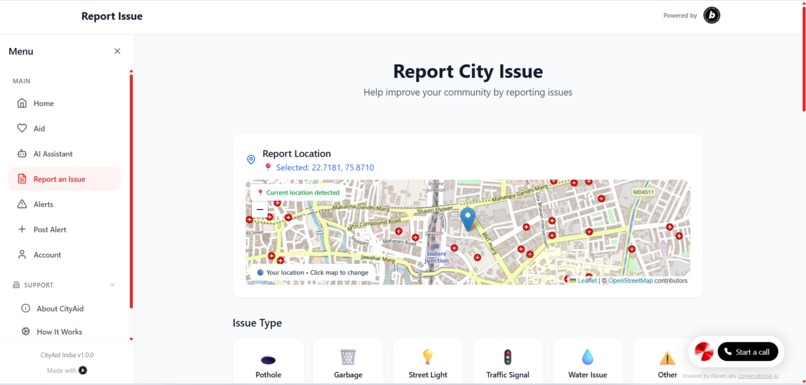
Task: Select Street Light issue type
Action: click(x=428, y=361)
